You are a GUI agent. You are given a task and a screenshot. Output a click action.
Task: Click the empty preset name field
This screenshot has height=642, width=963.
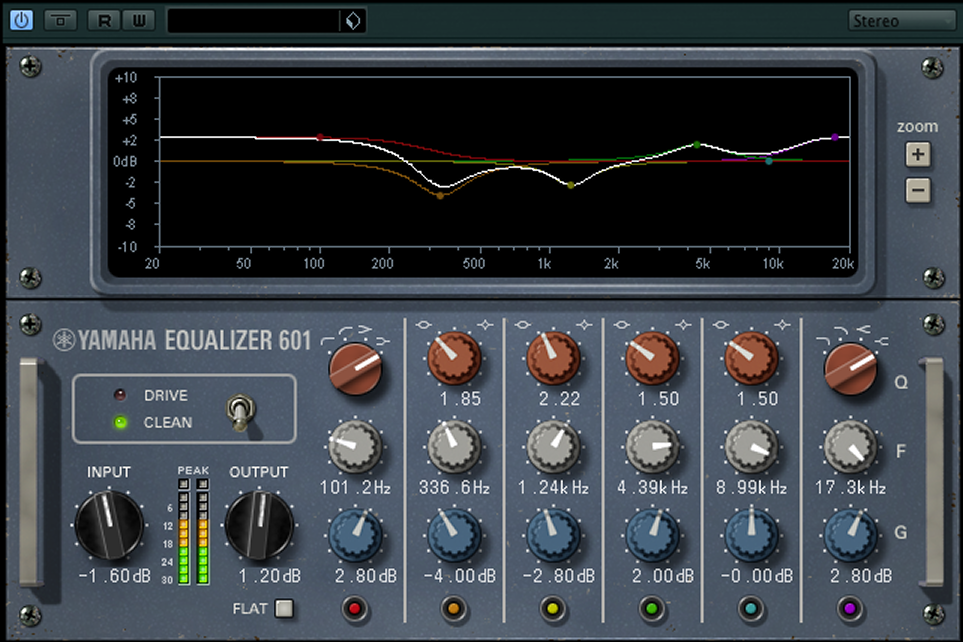pos(253,21)
